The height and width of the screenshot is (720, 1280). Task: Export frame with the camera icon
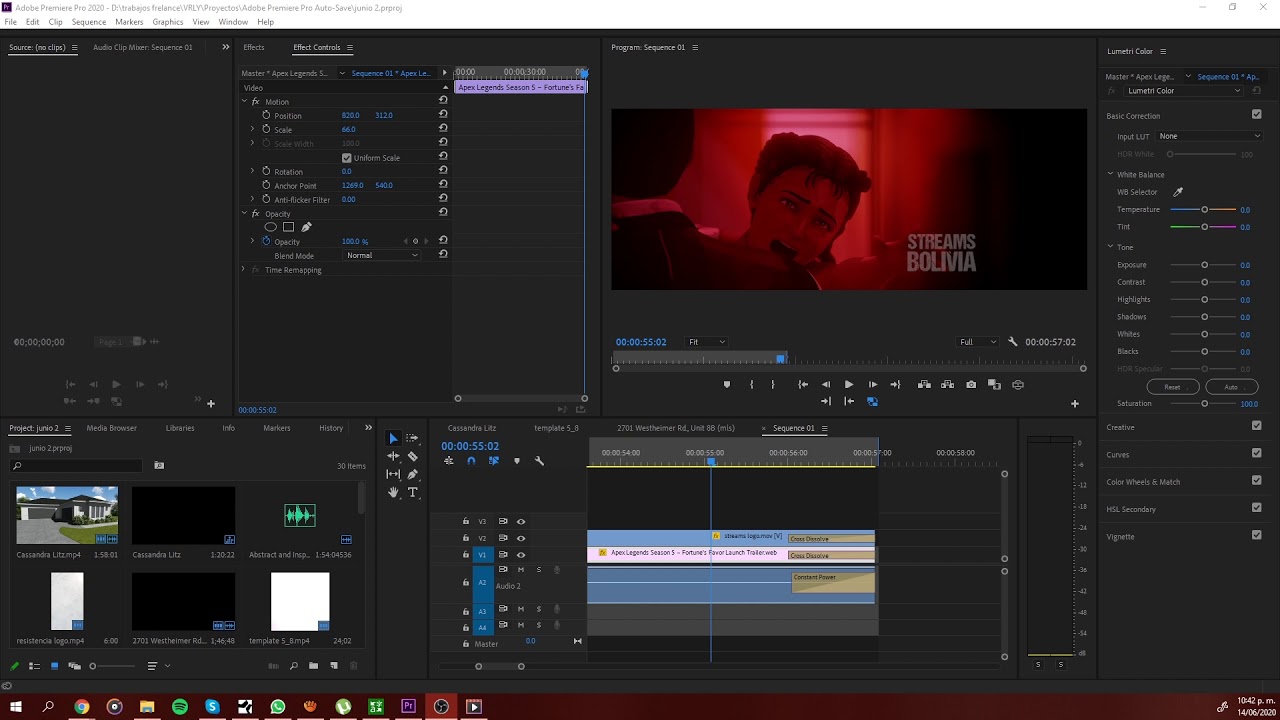(x=971, y=384)
